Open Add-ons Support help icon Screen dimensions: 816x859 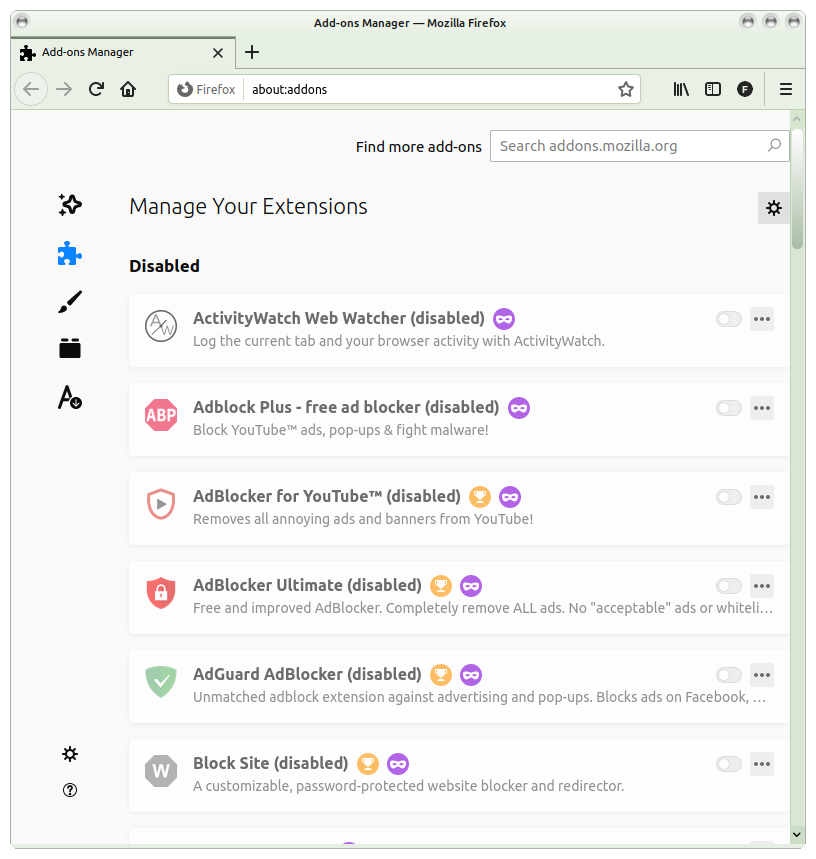pos(70,790)
